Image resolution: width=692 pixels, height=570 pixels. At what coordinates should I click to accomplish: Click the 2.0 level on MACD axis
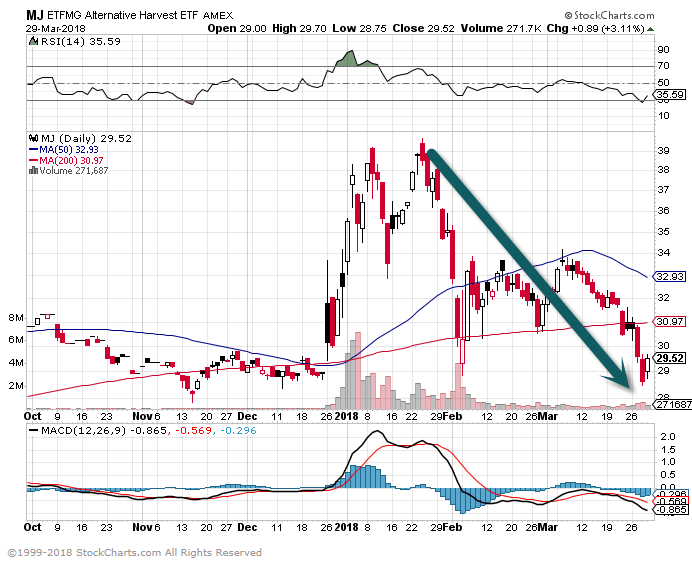[667, 437]
